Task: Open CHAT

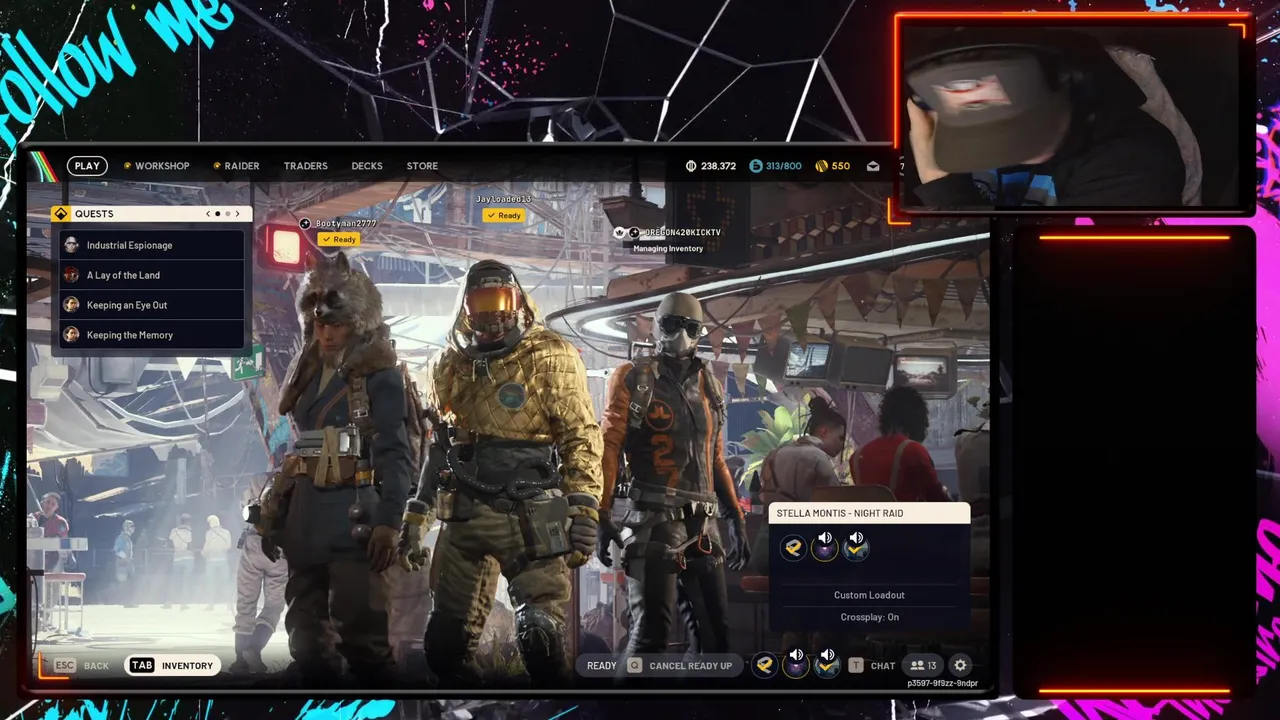Action: (x=883, y=666)
